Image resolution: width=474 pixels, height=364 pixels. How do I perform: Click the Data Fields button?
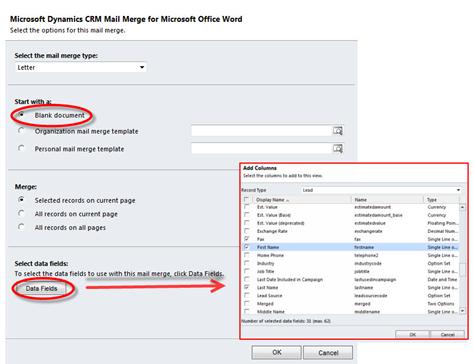click(x=41, y=289)
